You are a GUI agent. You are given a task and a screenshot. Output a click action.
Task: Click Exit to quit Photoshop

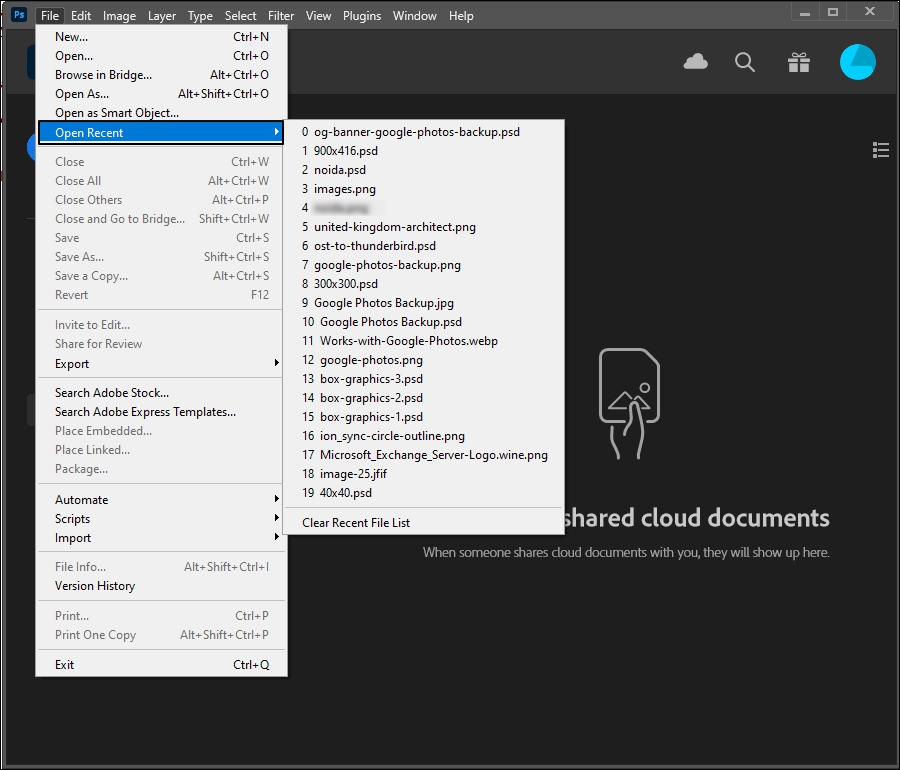click(x=65, y=664)
